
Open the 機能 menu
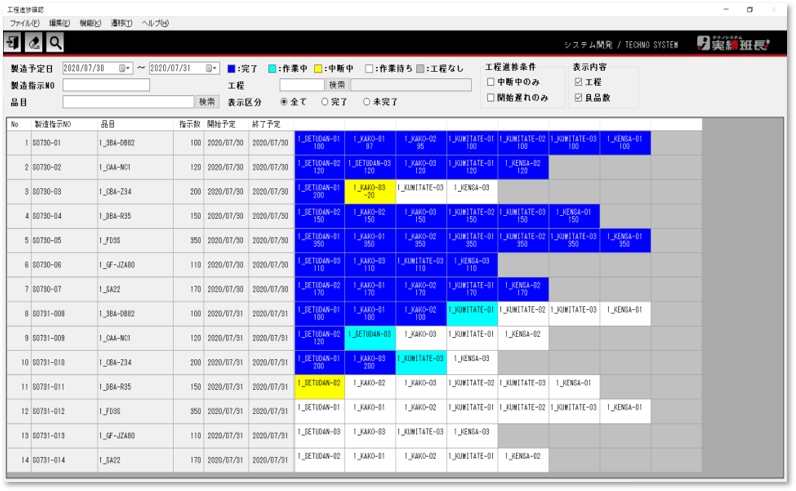[90, 22]
